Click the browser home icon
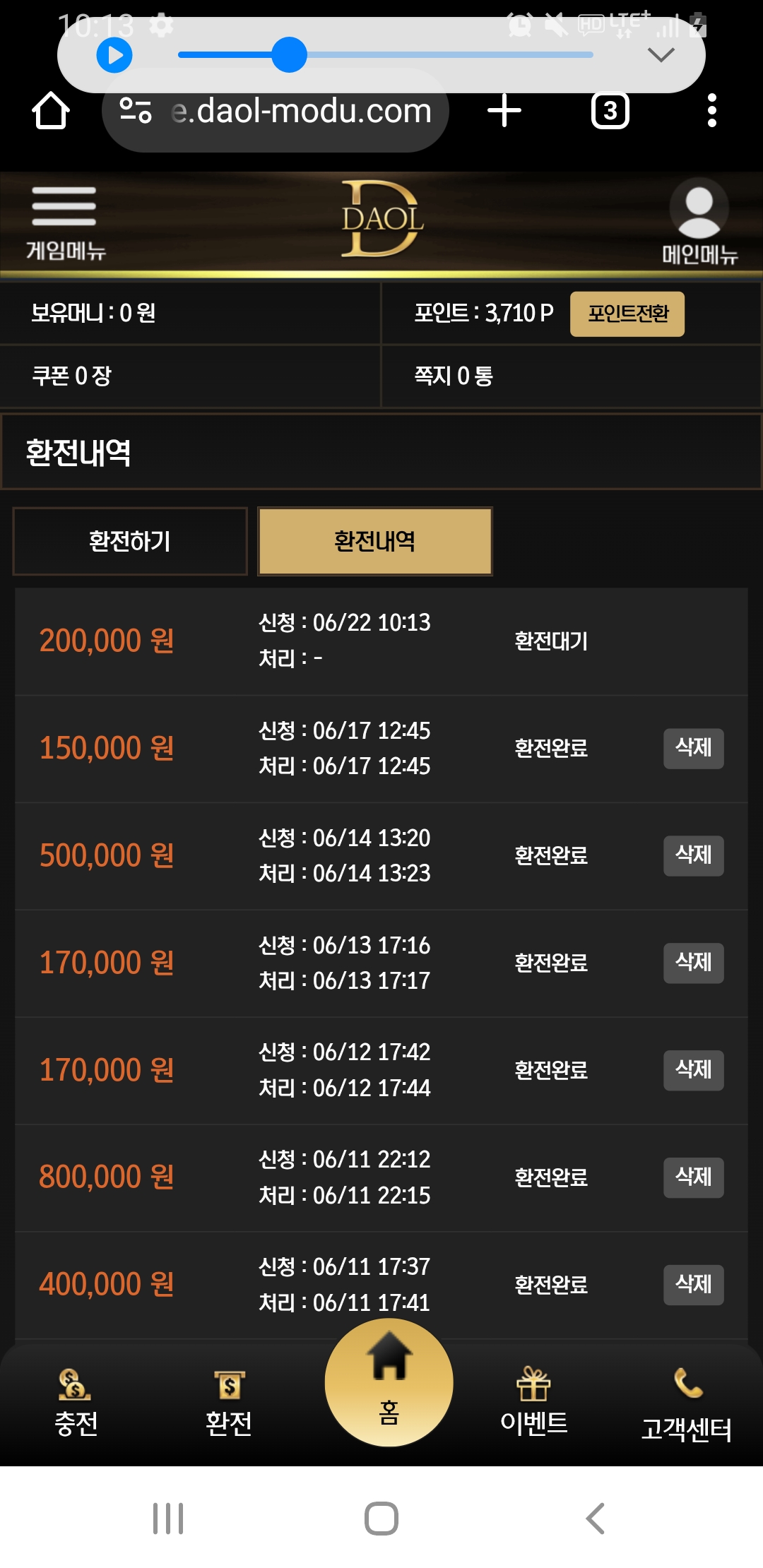This screenshot has width=763, height=1568. click(x=51, y=111)
